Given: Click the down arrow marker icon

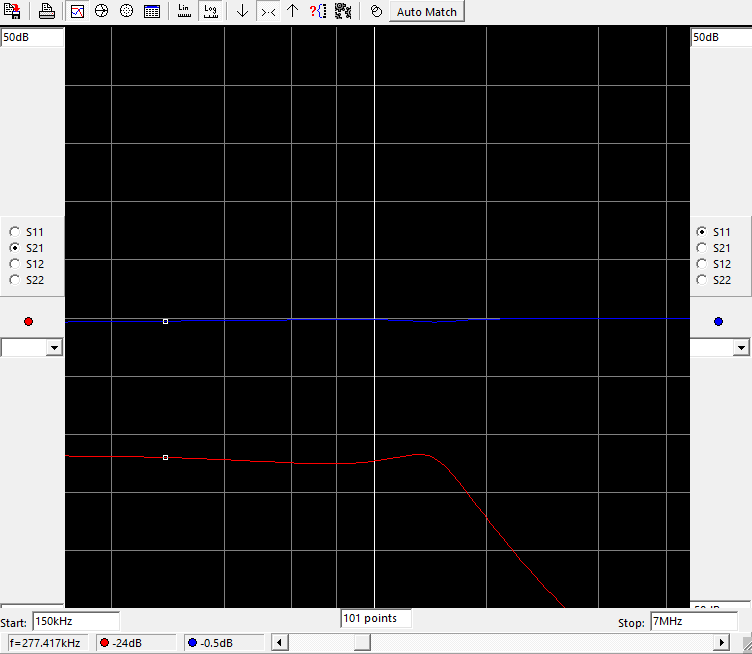Looking at the screenshot, I should (x=242, y=11).
